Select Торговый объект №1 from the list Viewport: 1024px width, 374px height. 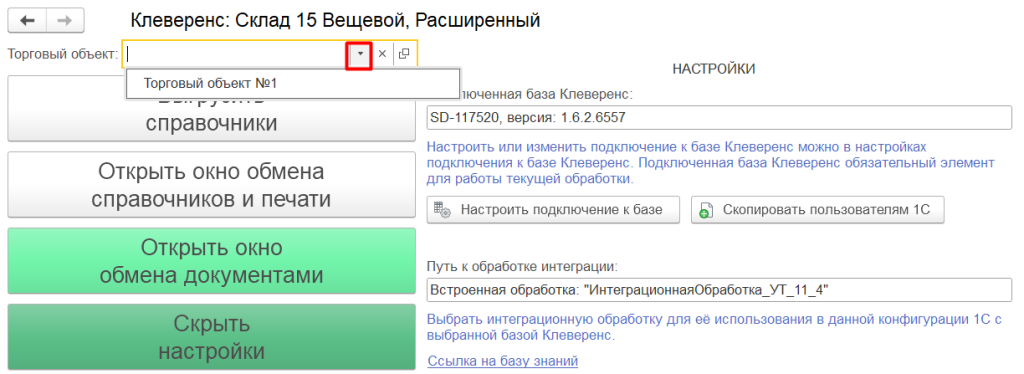coord(293,84)
